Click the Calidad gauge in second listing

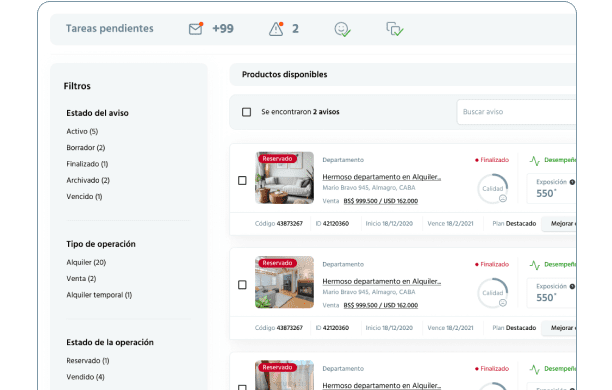[493, 293]
